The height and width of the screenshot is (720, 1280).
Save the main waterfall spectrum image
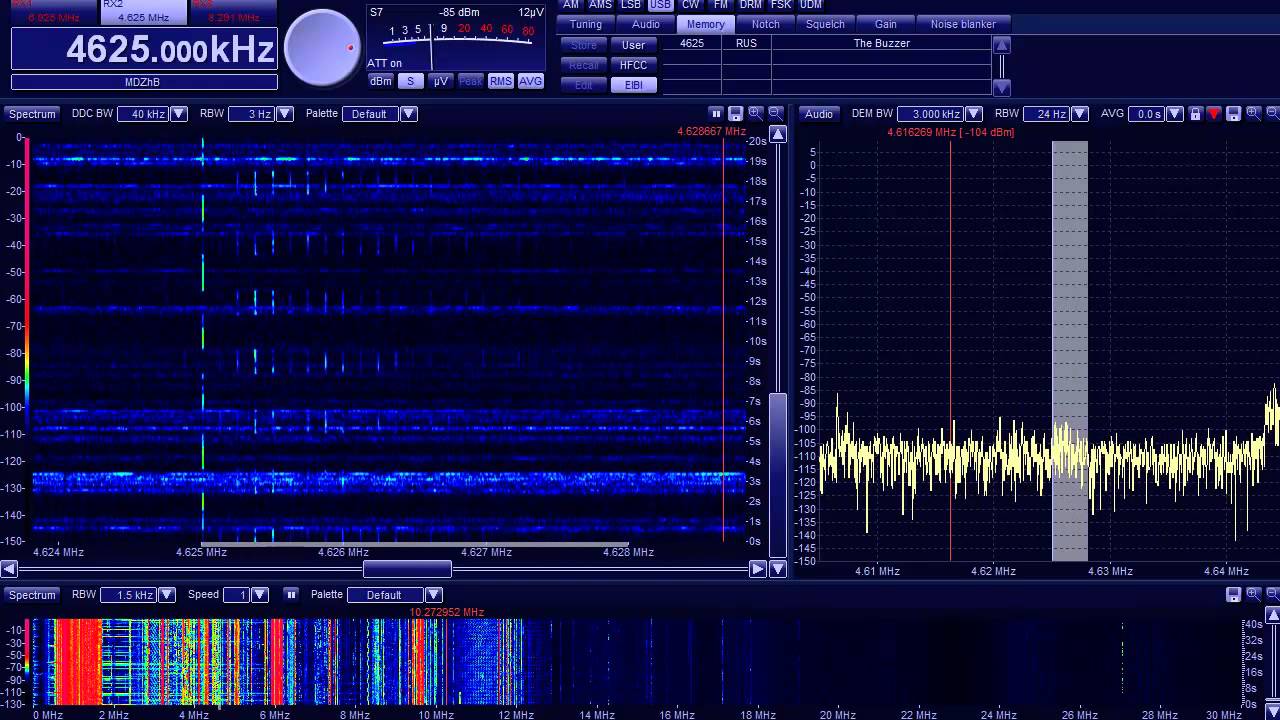click(736, 114)
